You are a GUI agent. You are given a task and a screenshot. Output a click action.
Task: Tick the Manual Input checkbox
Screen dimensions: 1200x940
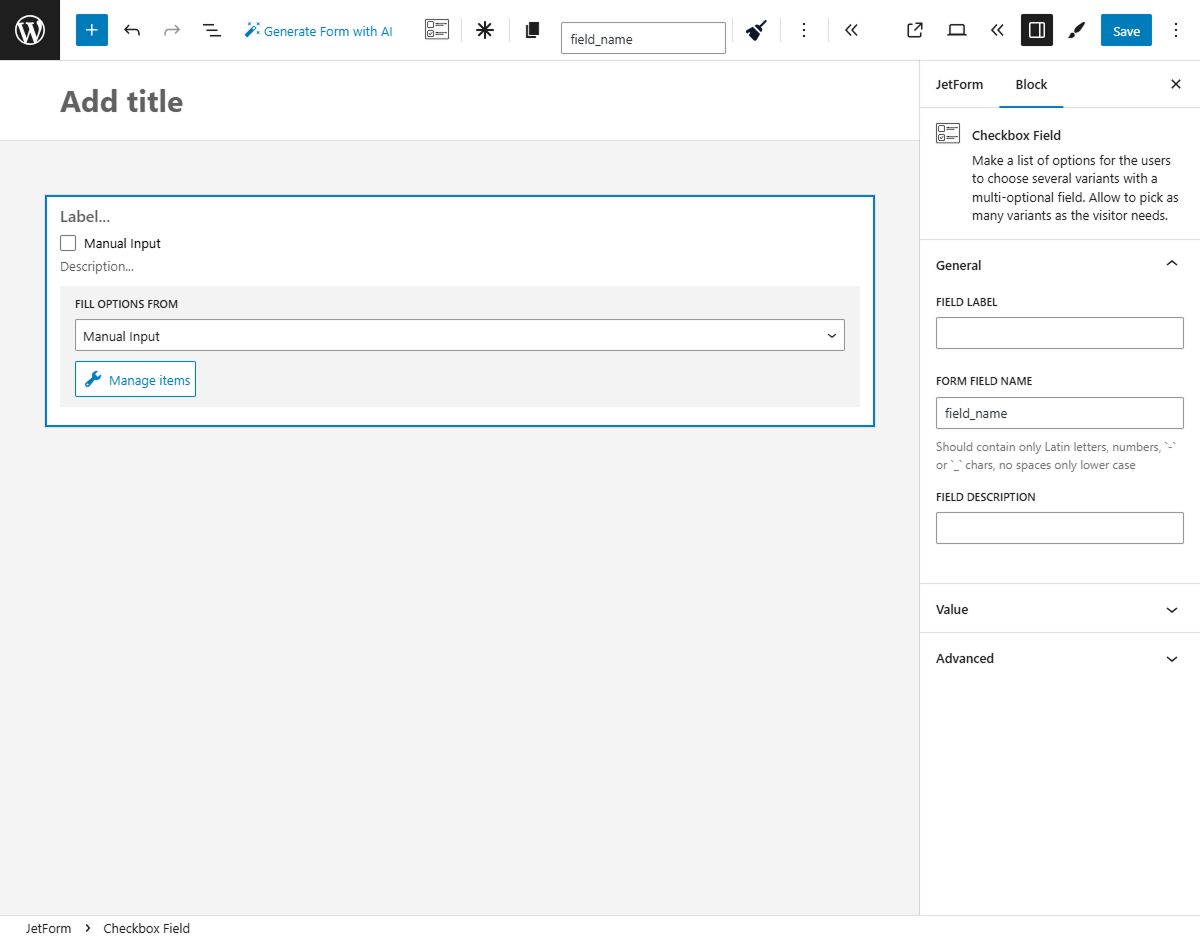[x=67, y=242]
